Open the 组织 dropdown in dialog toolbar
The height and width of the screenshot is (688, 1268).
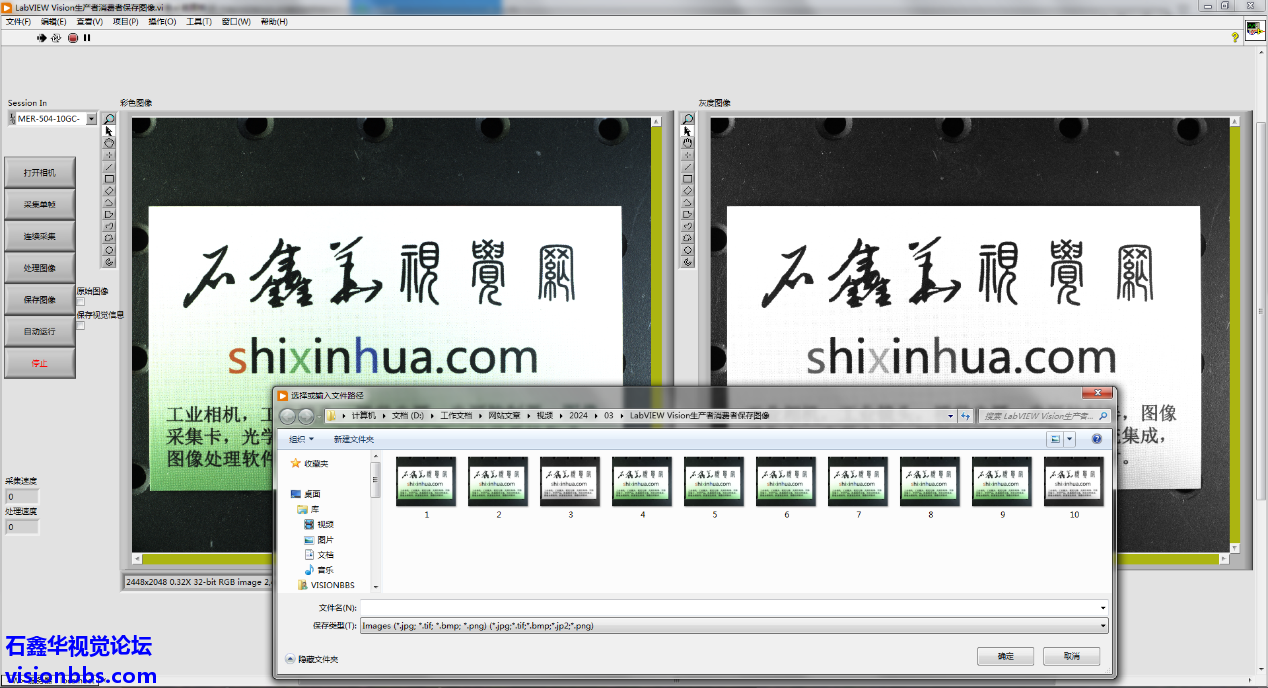(301, 439)
